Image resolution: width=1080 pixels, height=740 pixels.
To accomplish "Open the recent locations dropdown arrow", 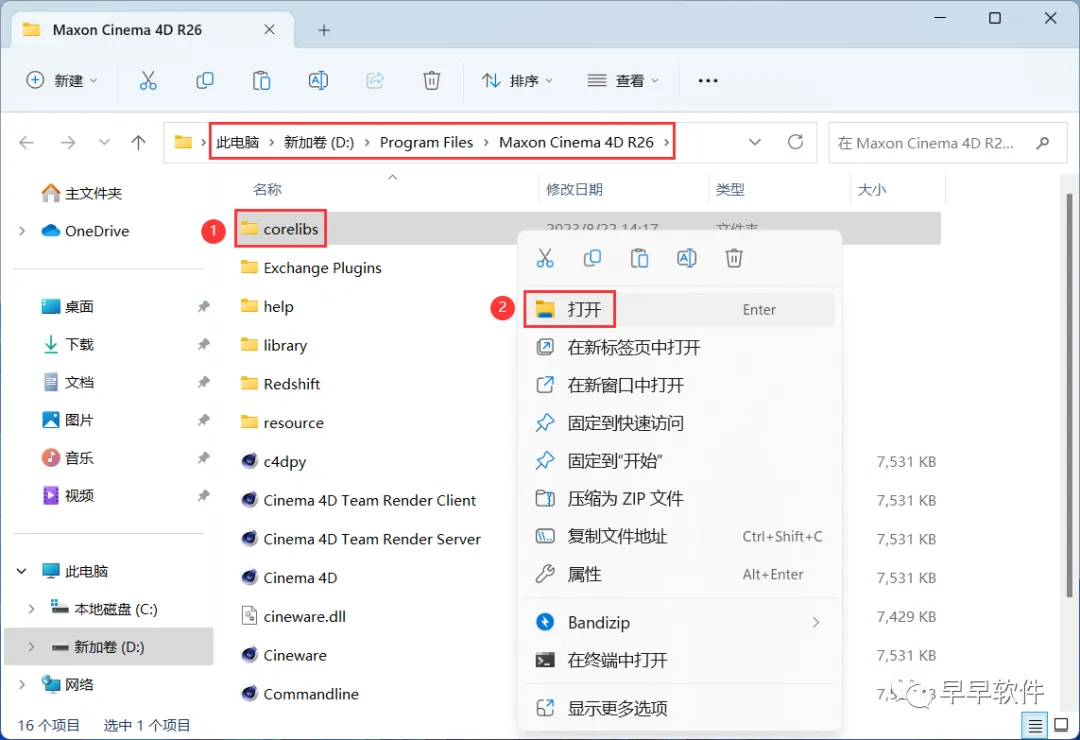I will point(104,143).
